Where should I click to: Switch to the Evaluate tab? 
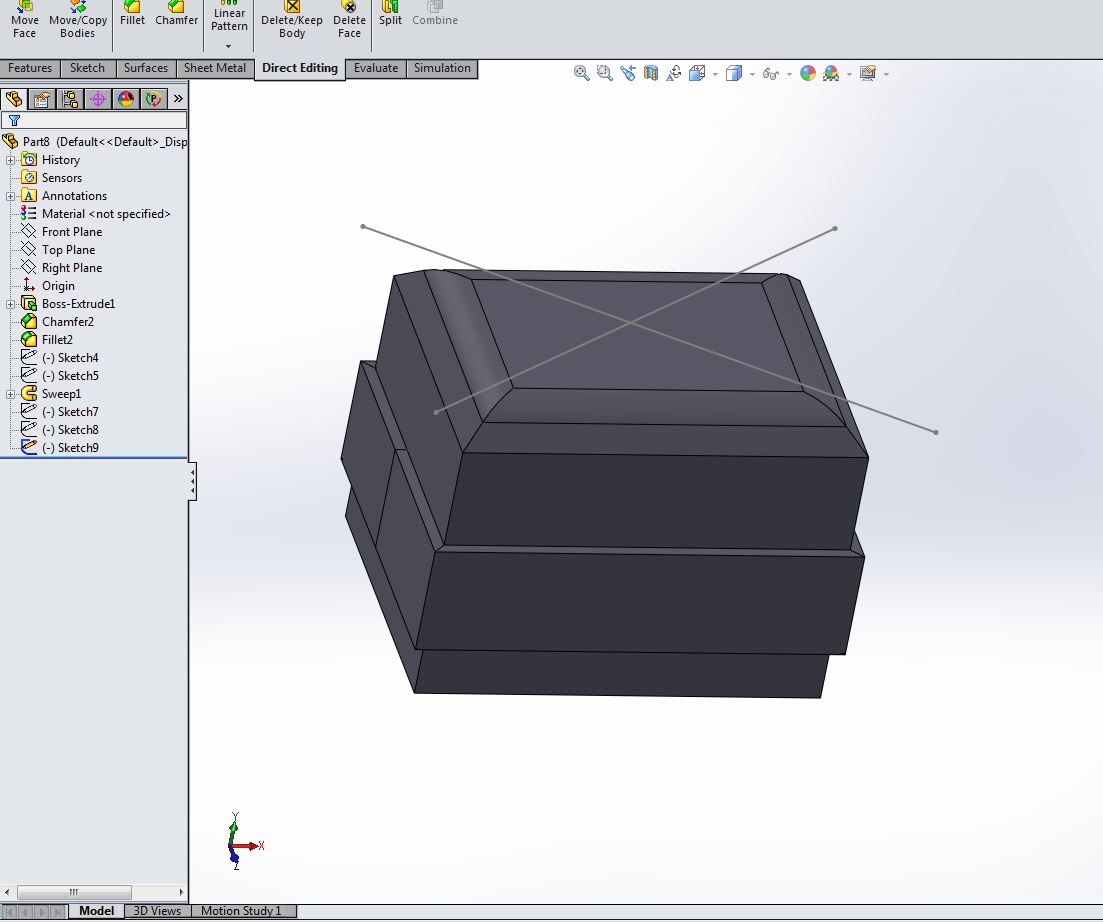tap(376, 68)
